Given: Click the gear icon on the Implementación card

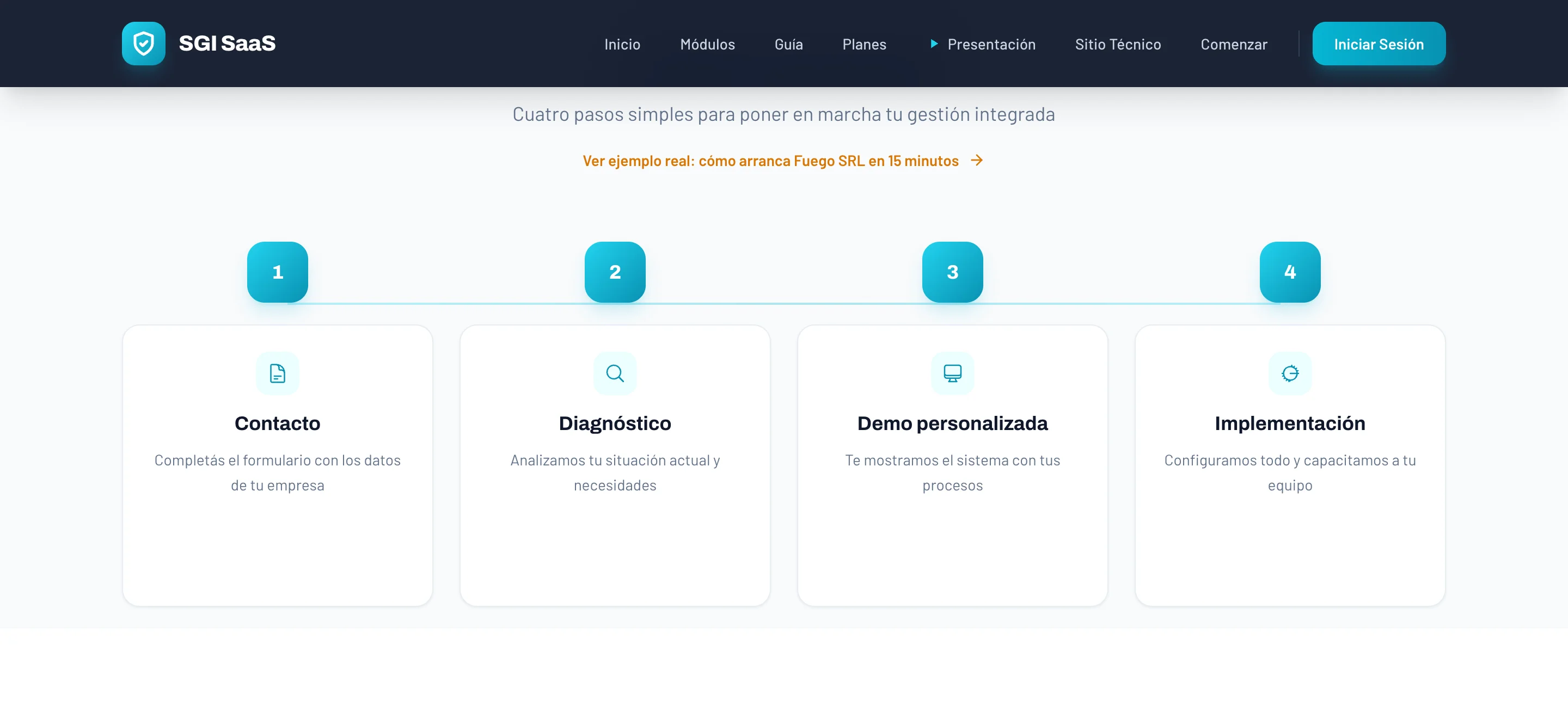Looking at the screenshot, I should coord(1290,373).
